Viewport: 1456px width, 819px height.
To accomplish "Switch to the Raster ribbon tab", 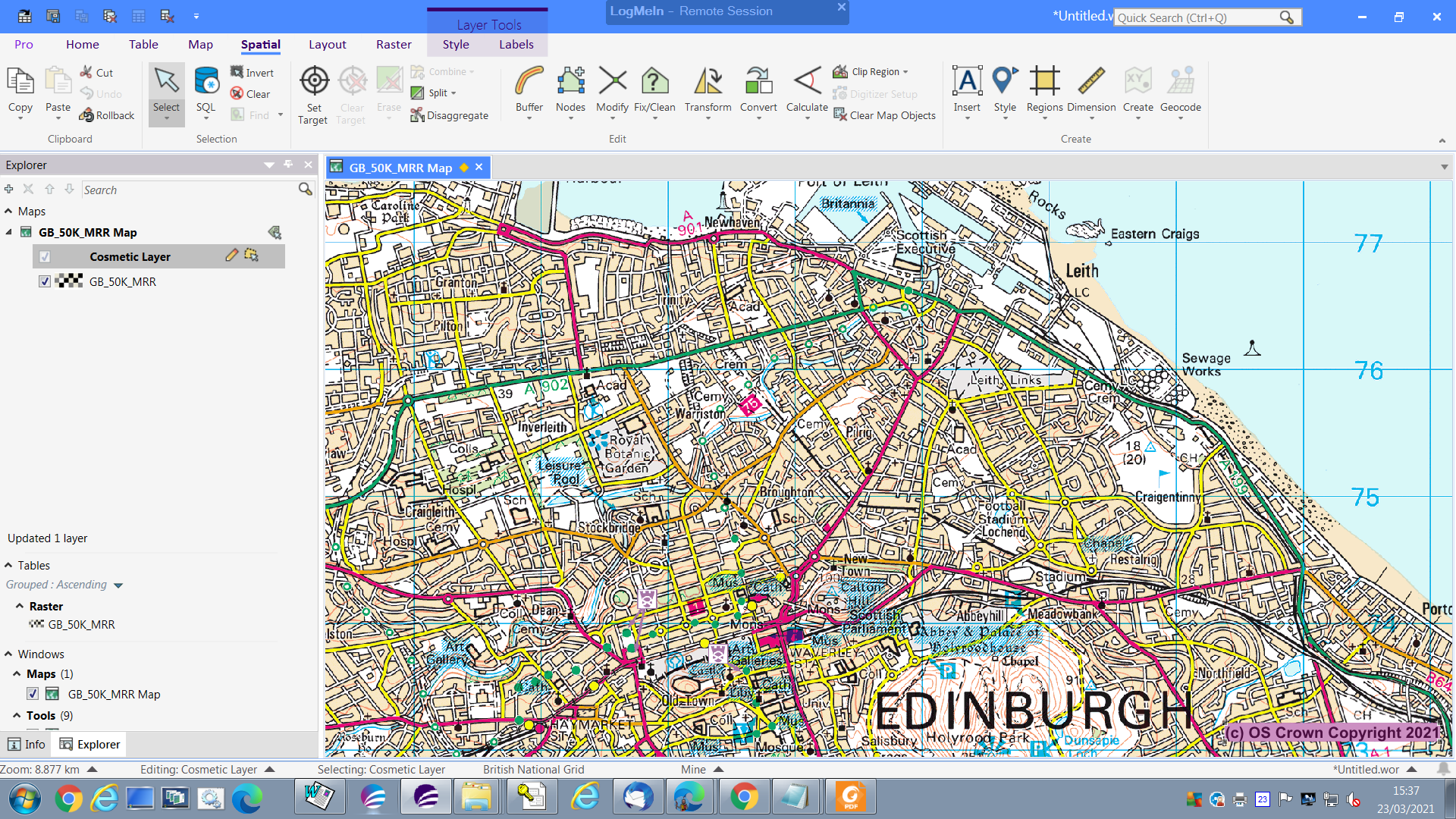I will click(394, 44).
